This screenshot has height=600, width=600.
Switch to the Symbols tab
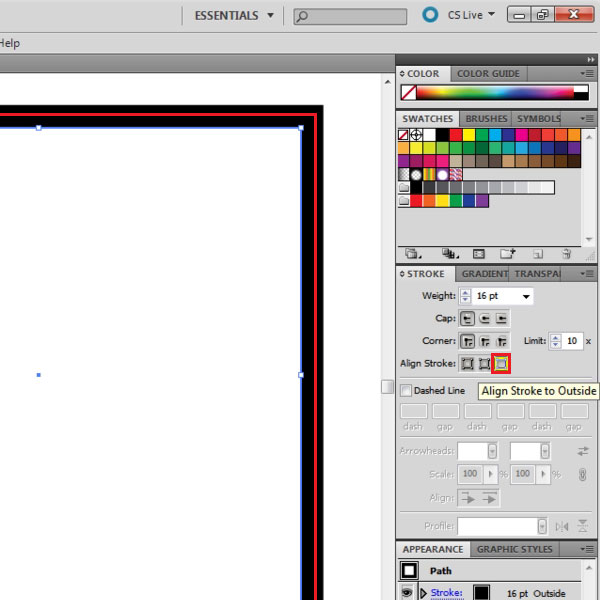(538, 119)
